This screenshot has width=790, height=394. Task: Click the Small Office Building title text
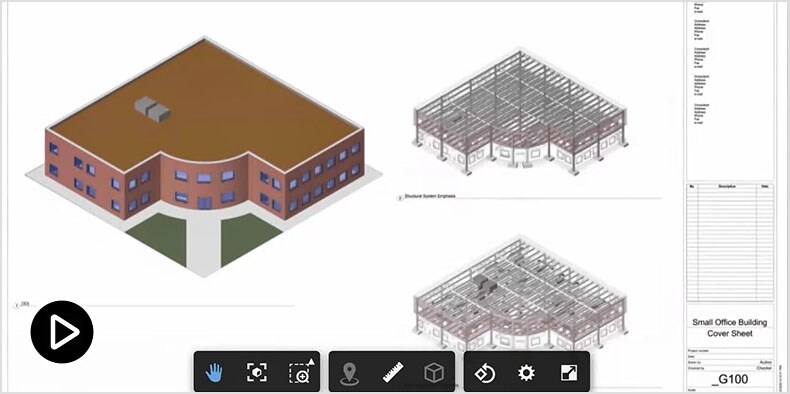click(730, 322)
